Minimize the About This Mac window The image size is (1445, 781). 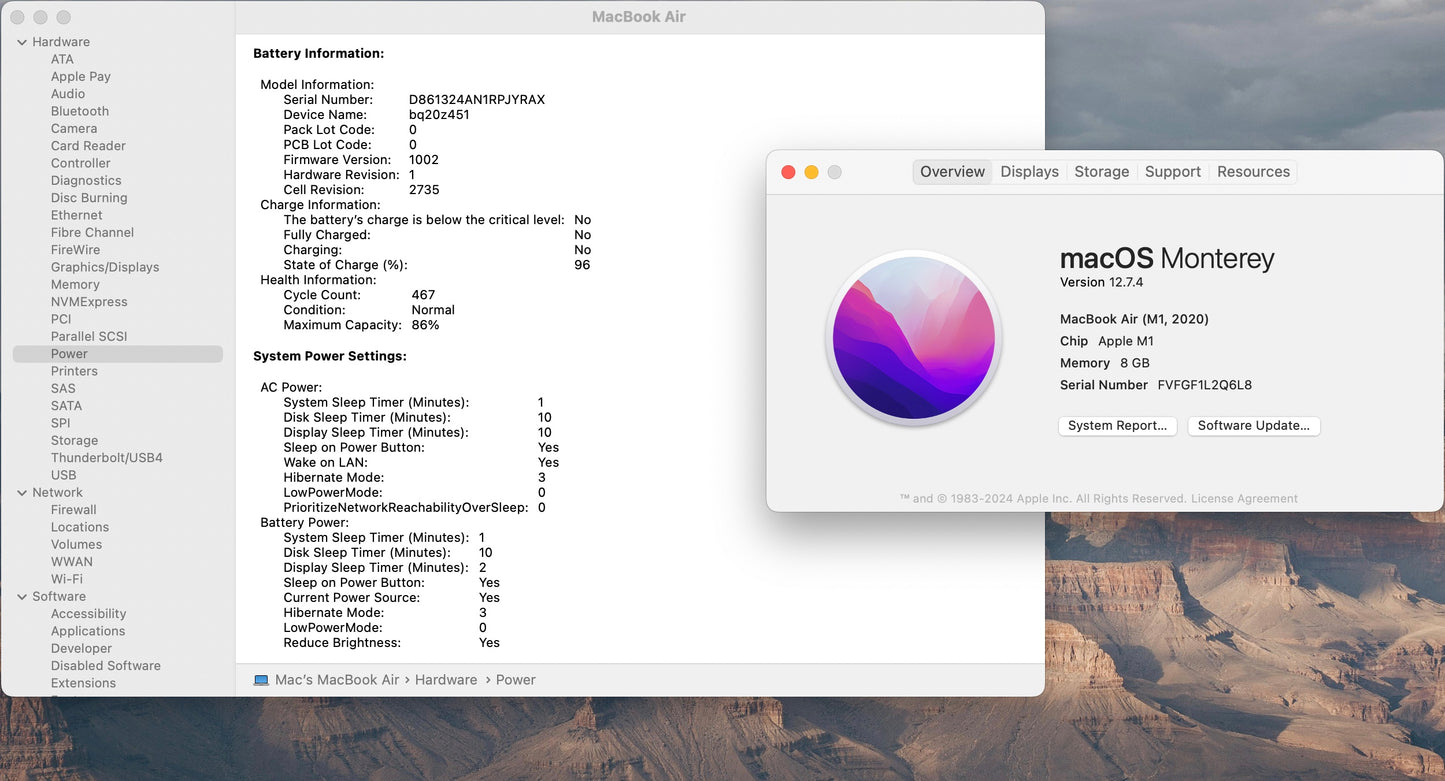coord(811,172)
